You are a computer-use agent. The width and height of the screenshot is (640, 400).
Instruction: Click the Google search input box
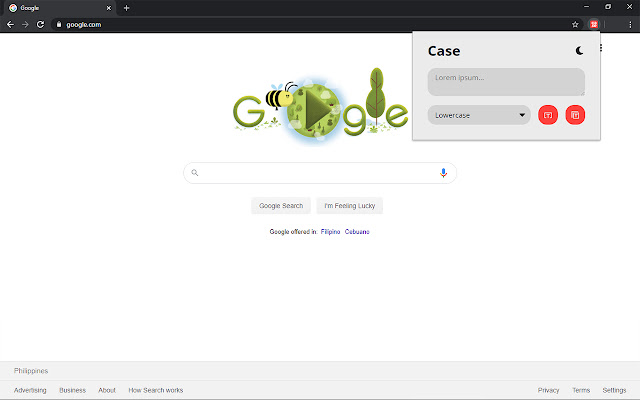tap(320, 173)
